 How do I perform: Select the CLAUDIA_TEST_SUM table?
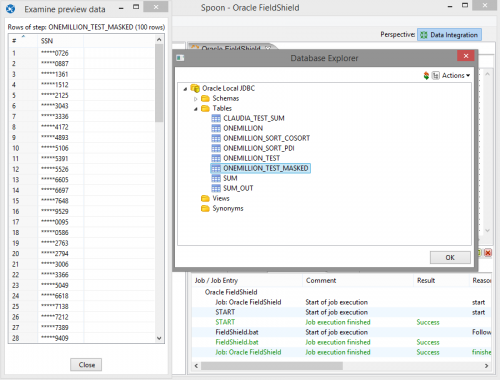[x=254, y=118]
